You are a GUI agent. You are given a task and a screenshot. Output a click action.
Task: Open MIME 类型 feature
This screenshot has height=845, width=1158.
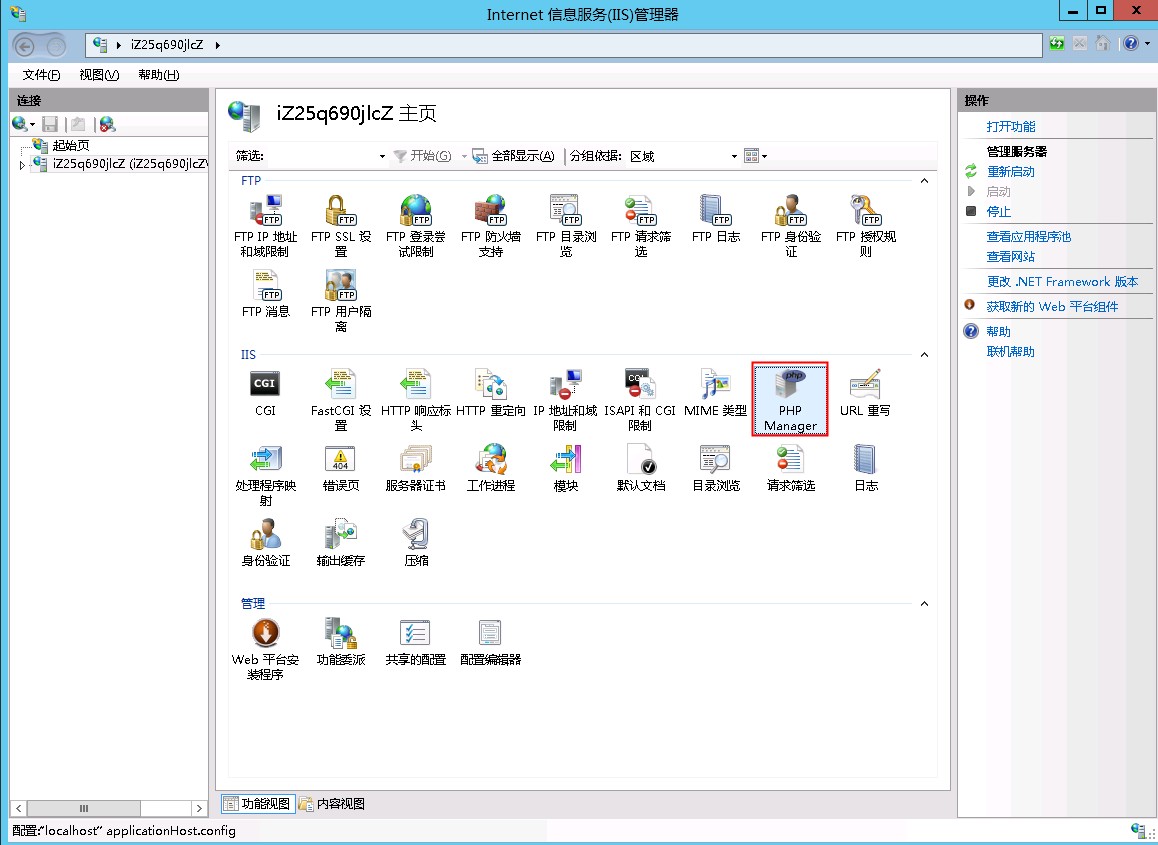click(x=716, y=393)
